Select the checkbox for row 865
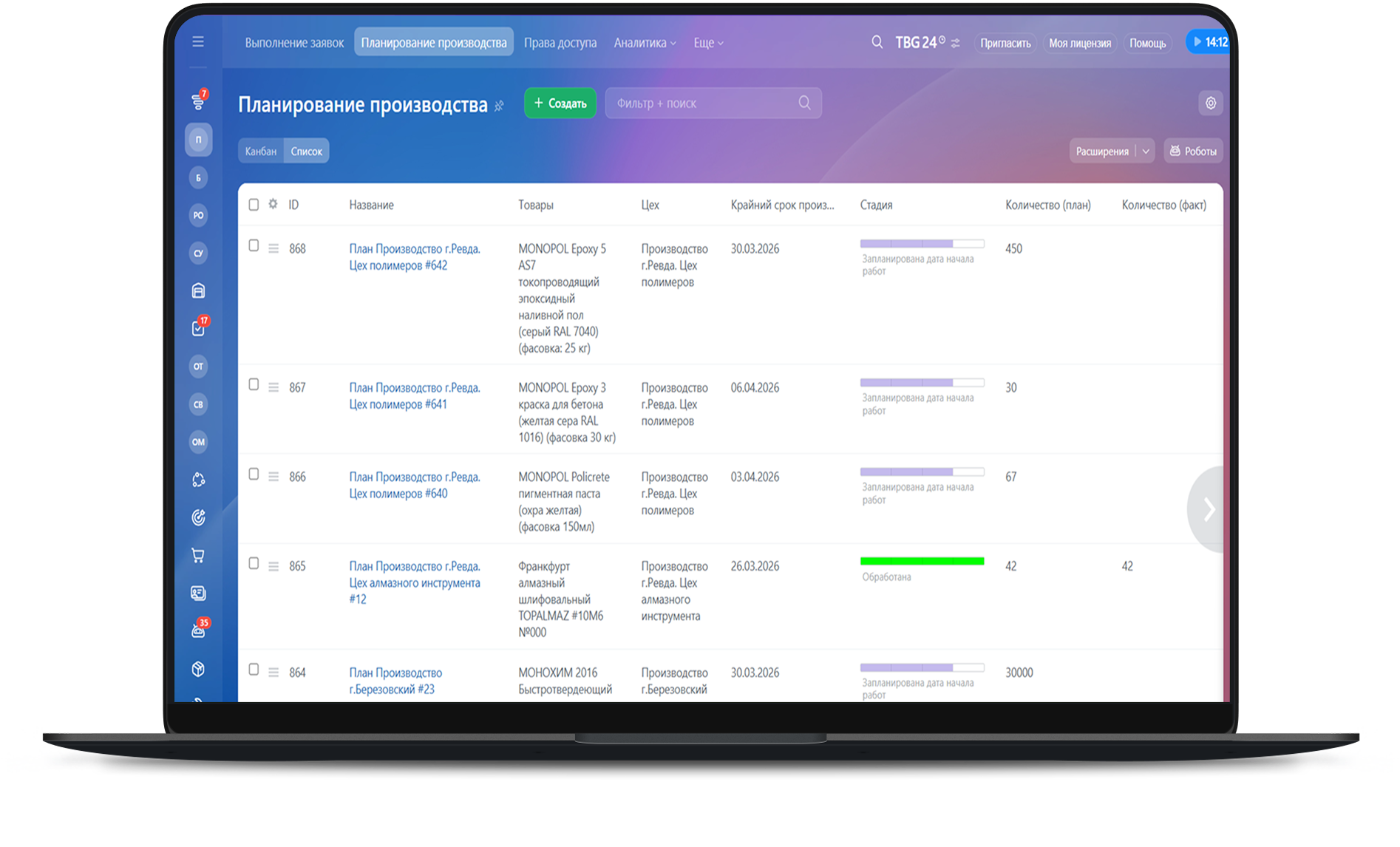The height and width of the screenshot is (847, 1400). pyautogui.click(x=254, y=564)
